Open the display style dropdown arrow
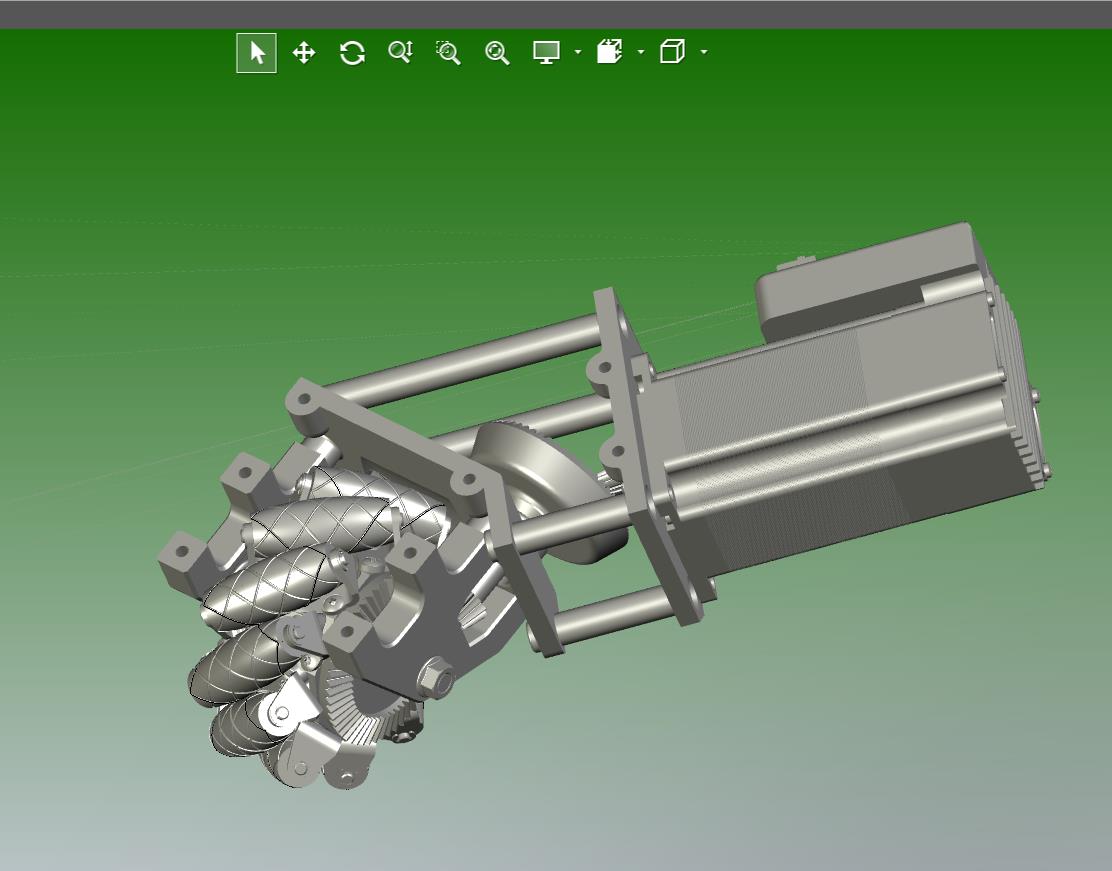This screenshot has width=1112, height=871. tap(578, 52)
